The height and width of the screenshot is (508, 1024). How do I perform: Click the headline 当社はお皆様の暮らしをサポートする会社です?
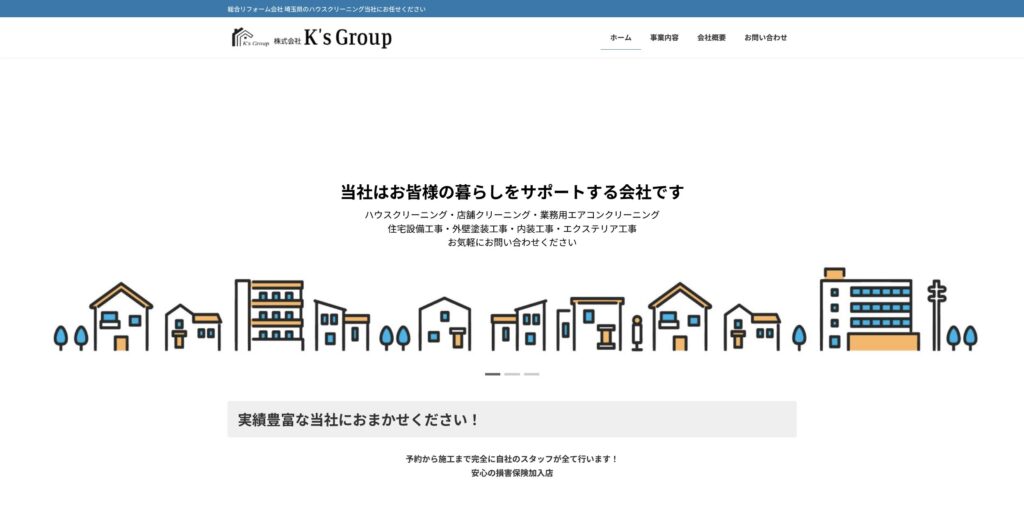(512, 193)
